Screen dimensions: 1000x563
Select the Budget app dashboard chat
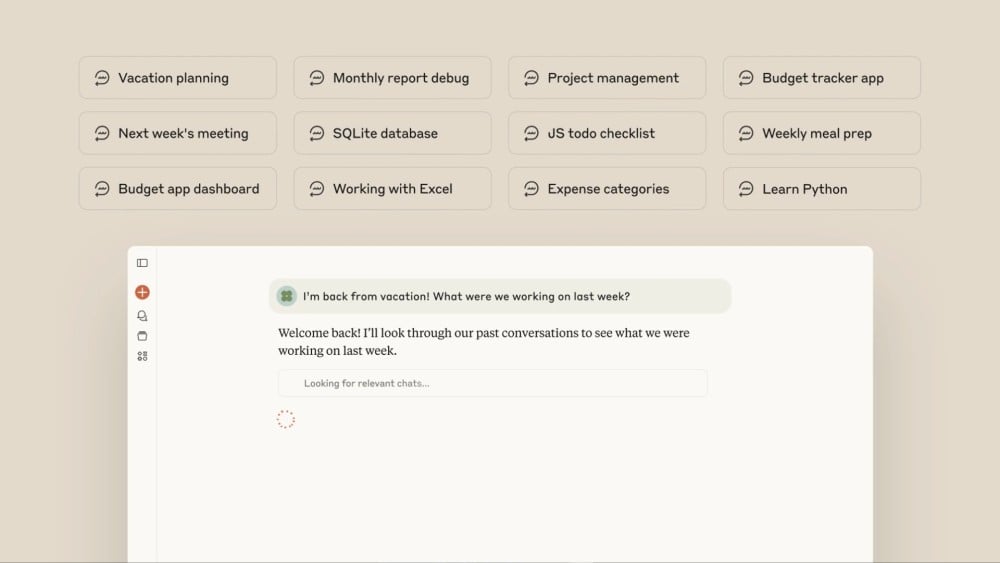pos(178,189)
